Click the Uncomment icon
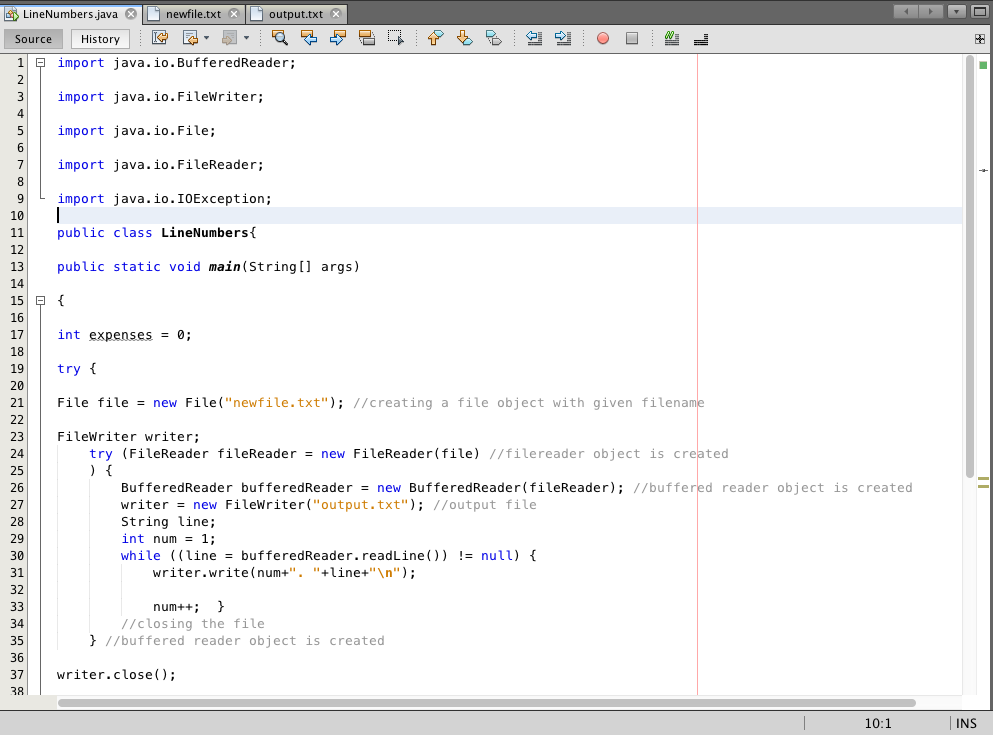 pos(701,39)
